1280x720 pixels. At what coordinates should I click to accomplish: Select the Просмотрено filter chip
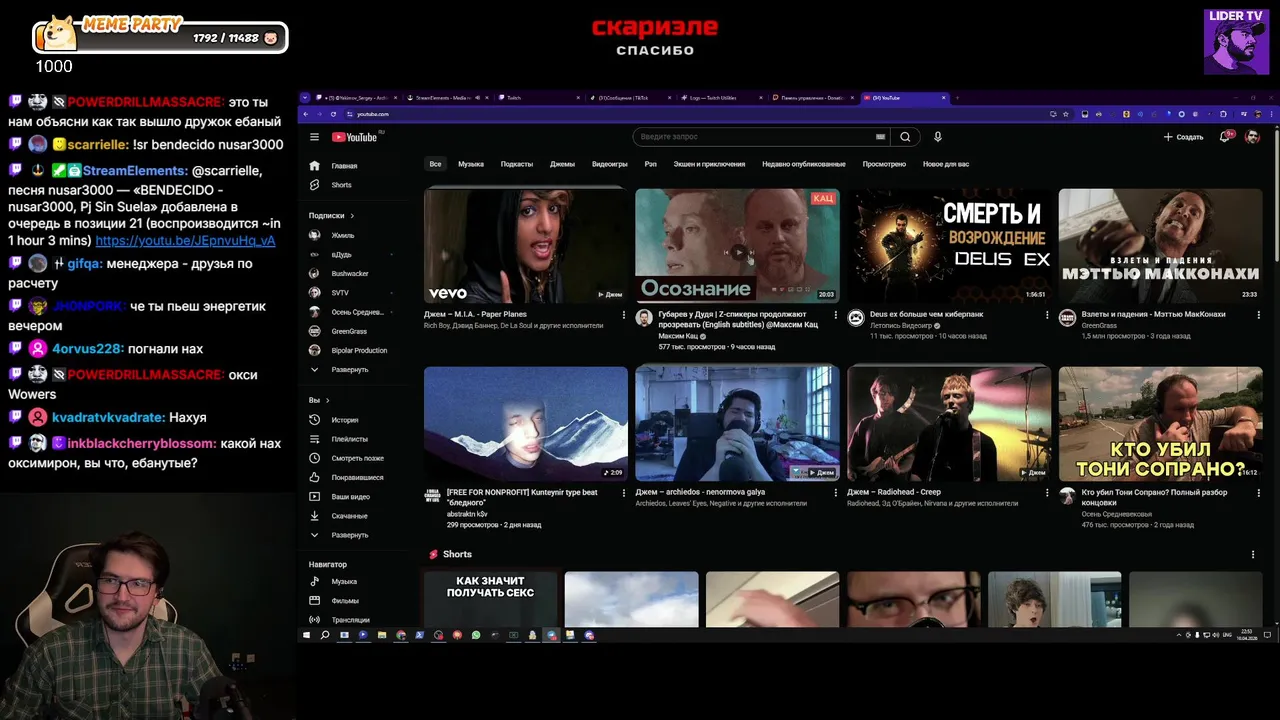pos(884,164)
